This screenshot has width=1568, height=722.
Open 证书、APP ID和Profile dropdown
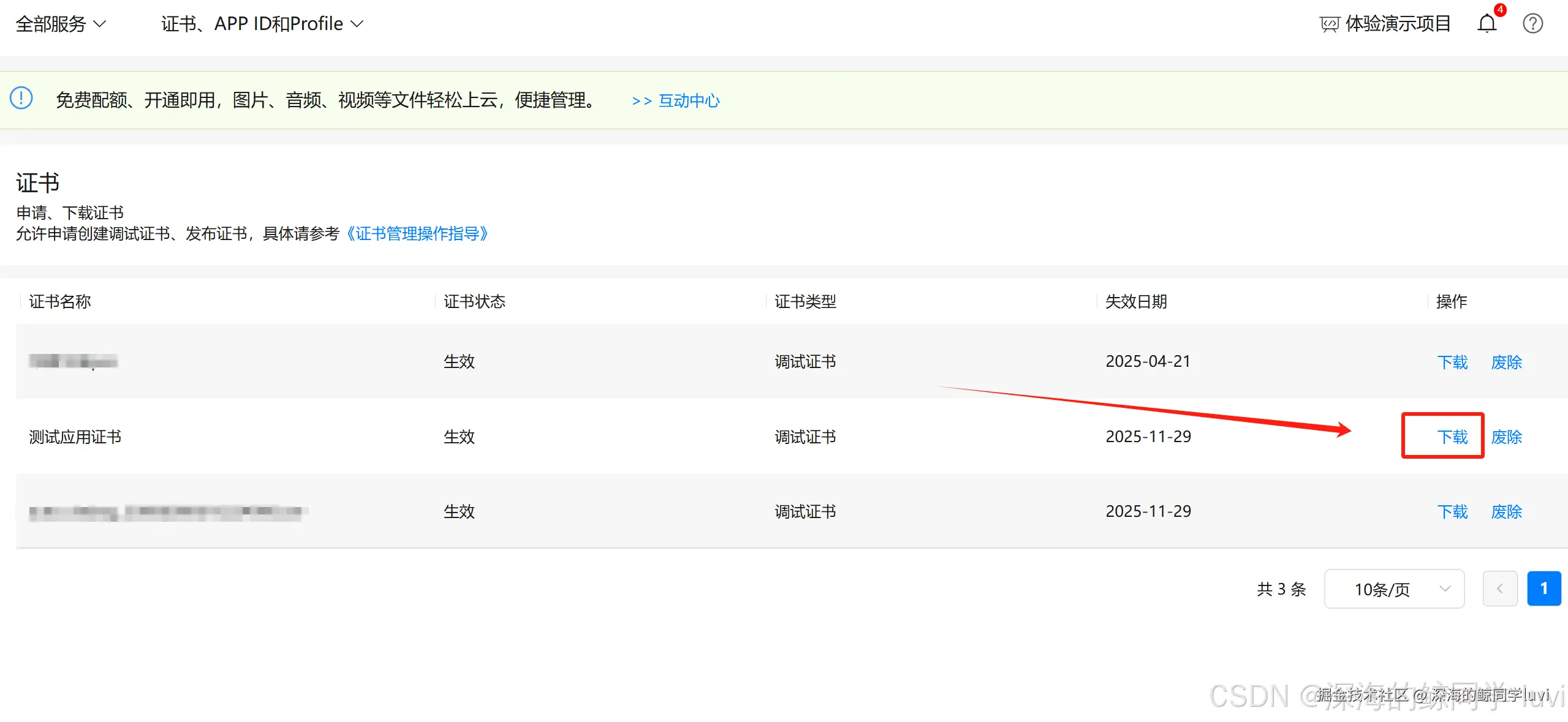[262, 23]
